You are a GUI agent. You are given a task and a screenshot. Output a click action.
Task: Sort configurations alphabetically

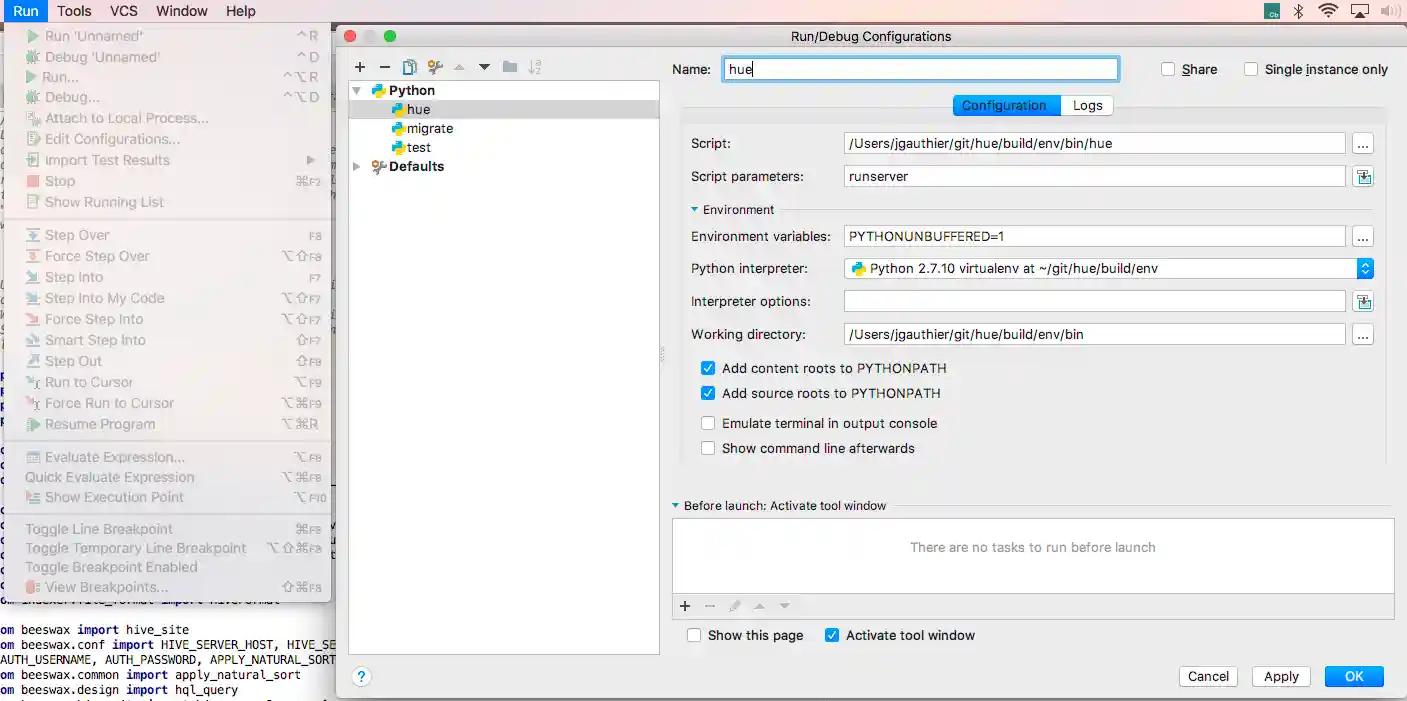[x=535, y=67]
